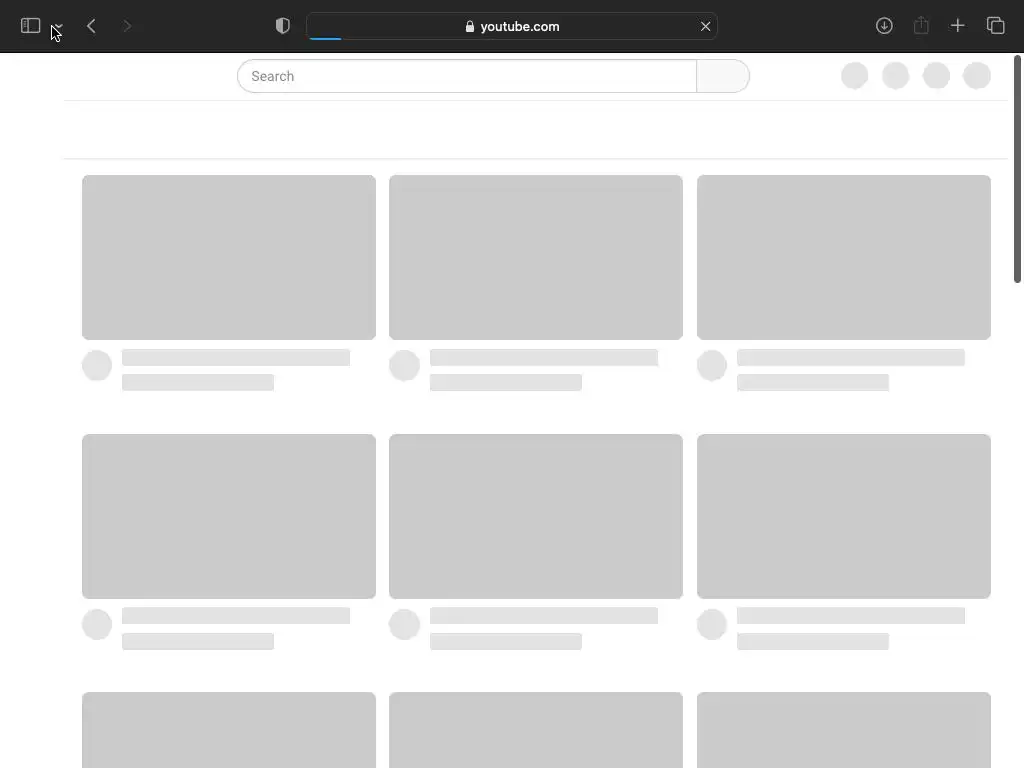Screen dimensions: 1024x768
Task: Go back to the previous page
Action: point(91,26)
